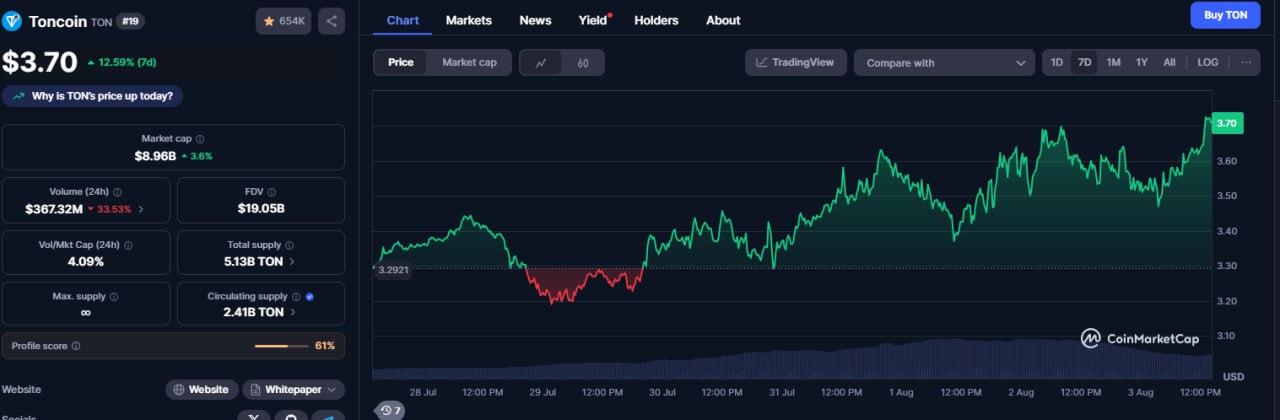
Task: Select the Market cap chart toggle
Action: (469, 62)
